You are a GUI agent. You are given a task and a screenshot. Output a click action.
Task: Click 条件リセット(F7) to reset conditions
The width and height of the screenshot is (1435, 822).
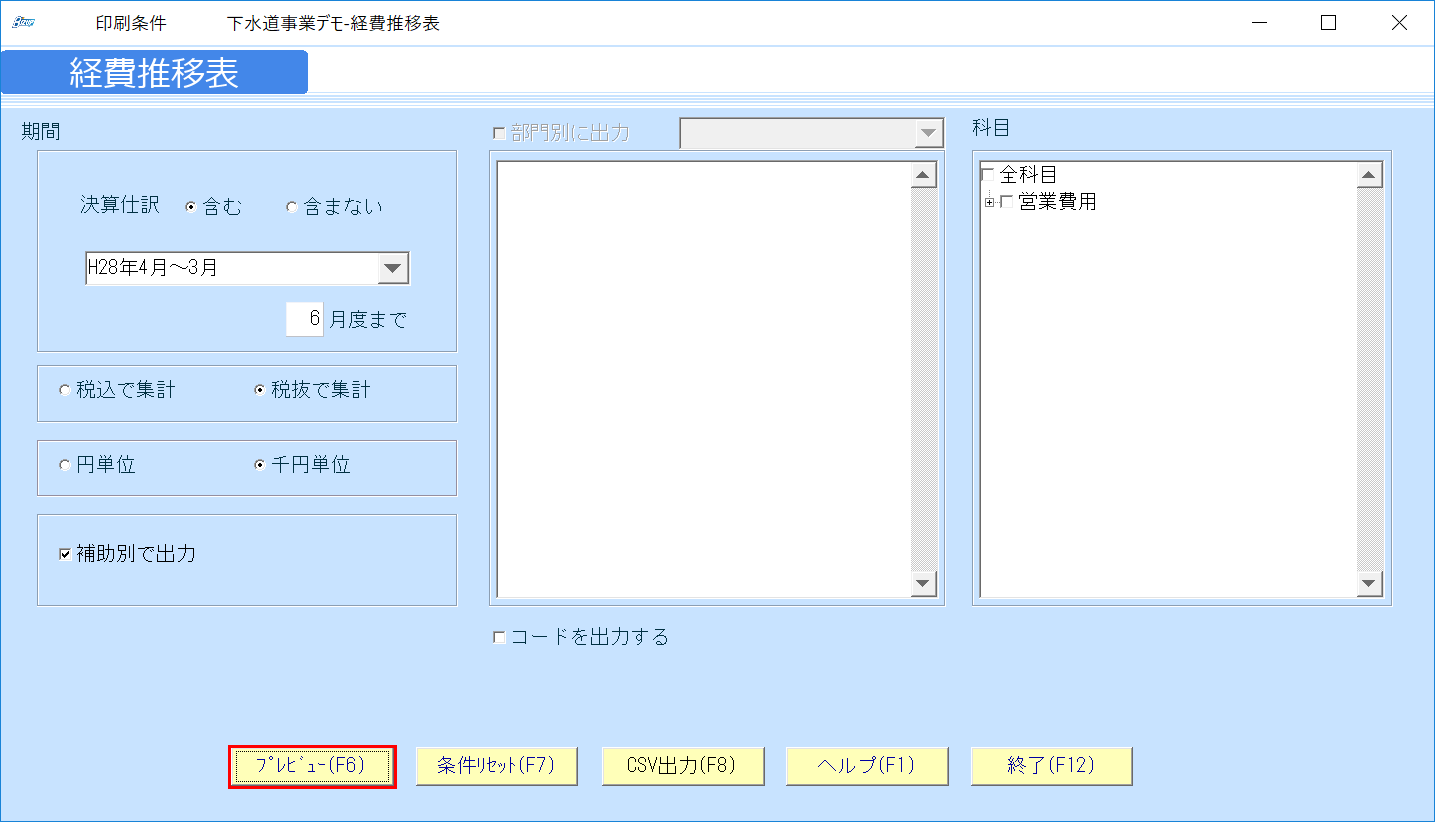click(x=497, y=766)
